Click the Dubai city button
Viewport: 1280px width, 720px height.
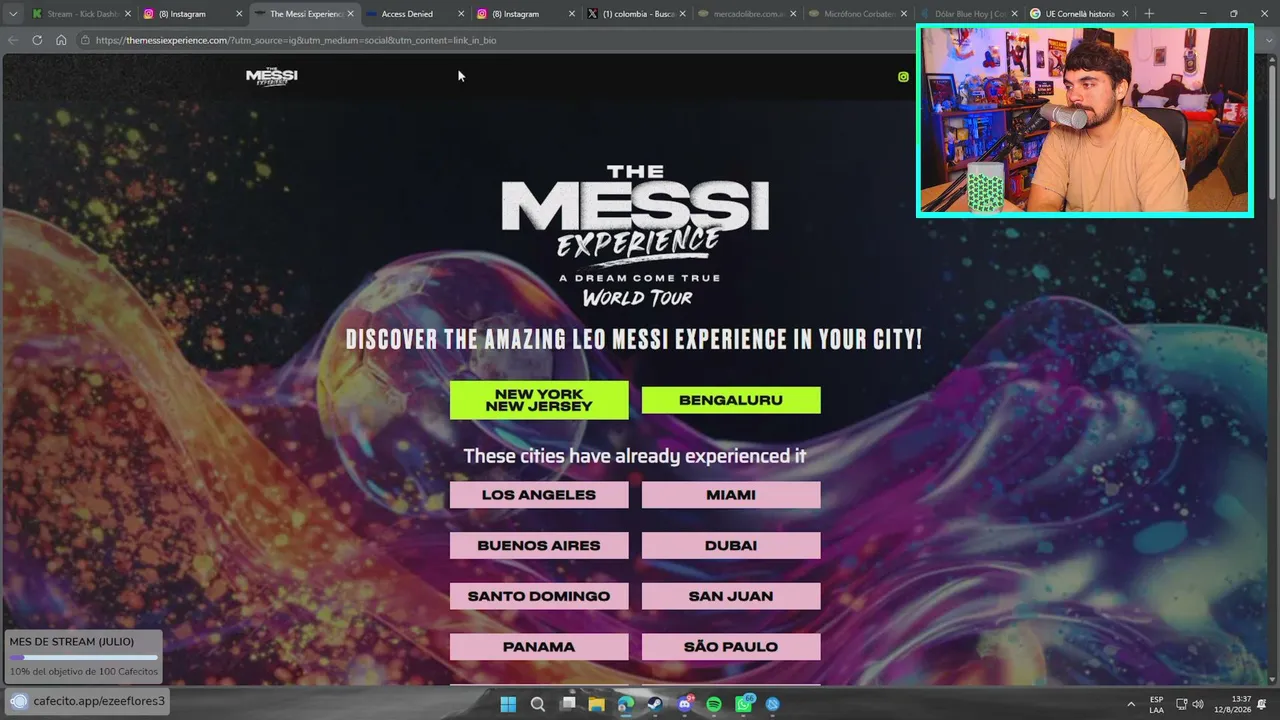[x=731, y=546]
